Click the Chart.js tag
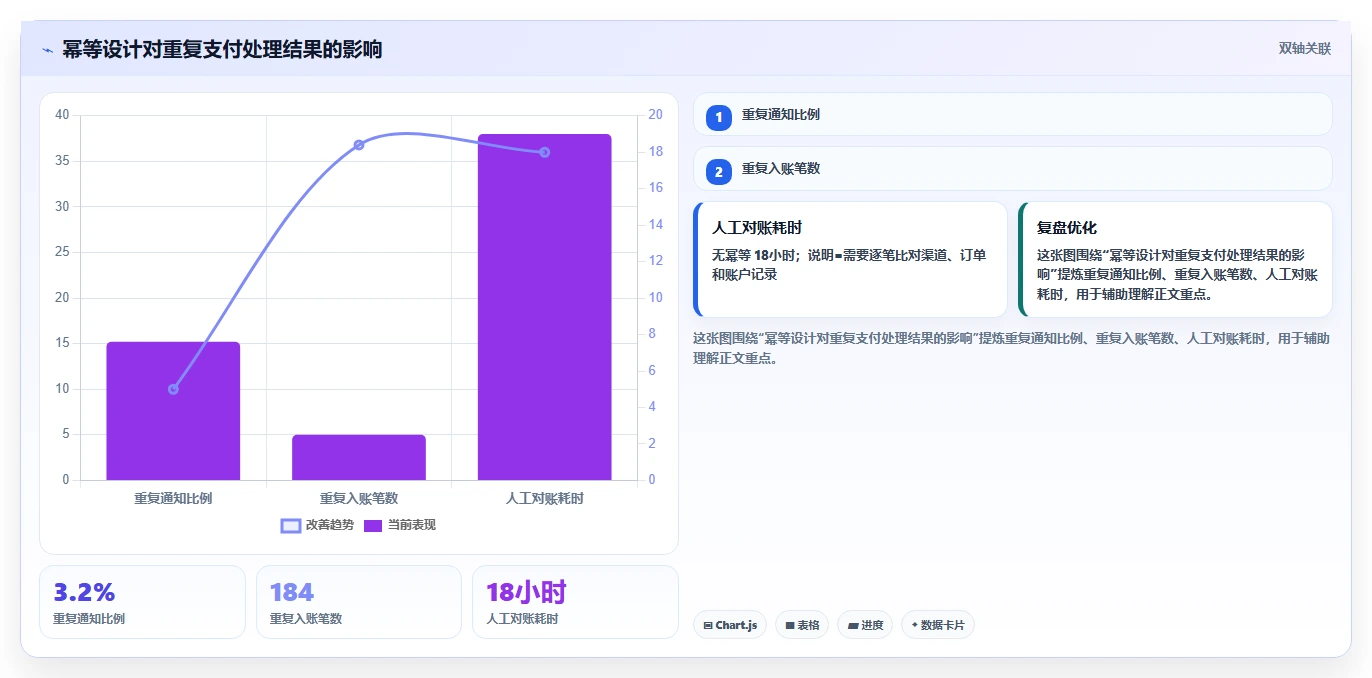1372x678 pixels. point(730,625)
